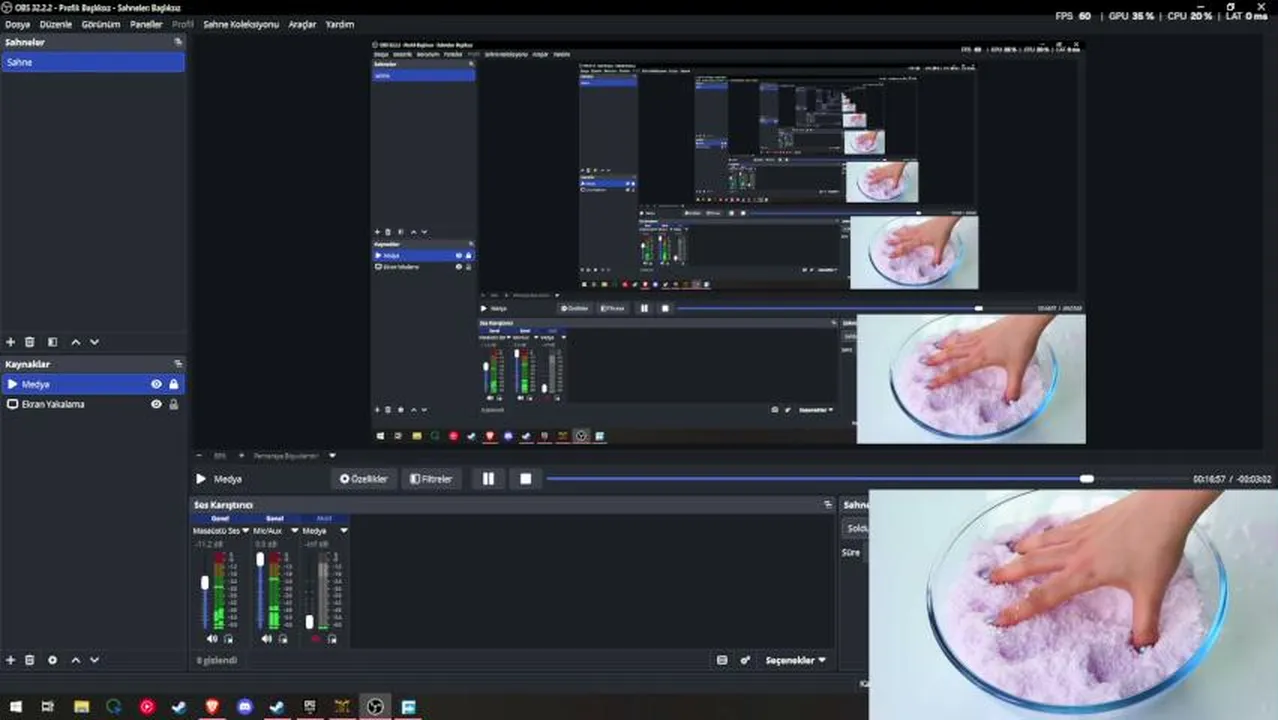Open the Masaüstü Ses channel dropdown
1278x720 pixels.
click(x=245, y=531)
